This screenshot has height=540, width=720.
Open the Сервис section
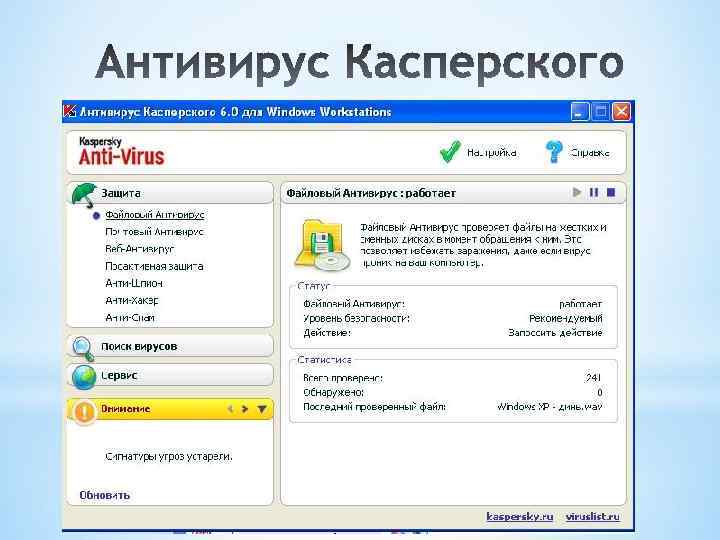point(170,375)
